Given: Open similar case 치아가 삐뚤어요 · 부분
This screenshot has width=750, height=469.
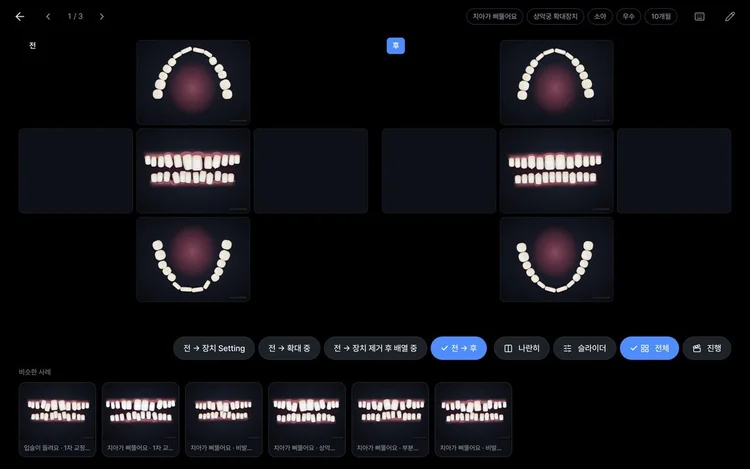Looking at the screenshot, I should point(390,419).
